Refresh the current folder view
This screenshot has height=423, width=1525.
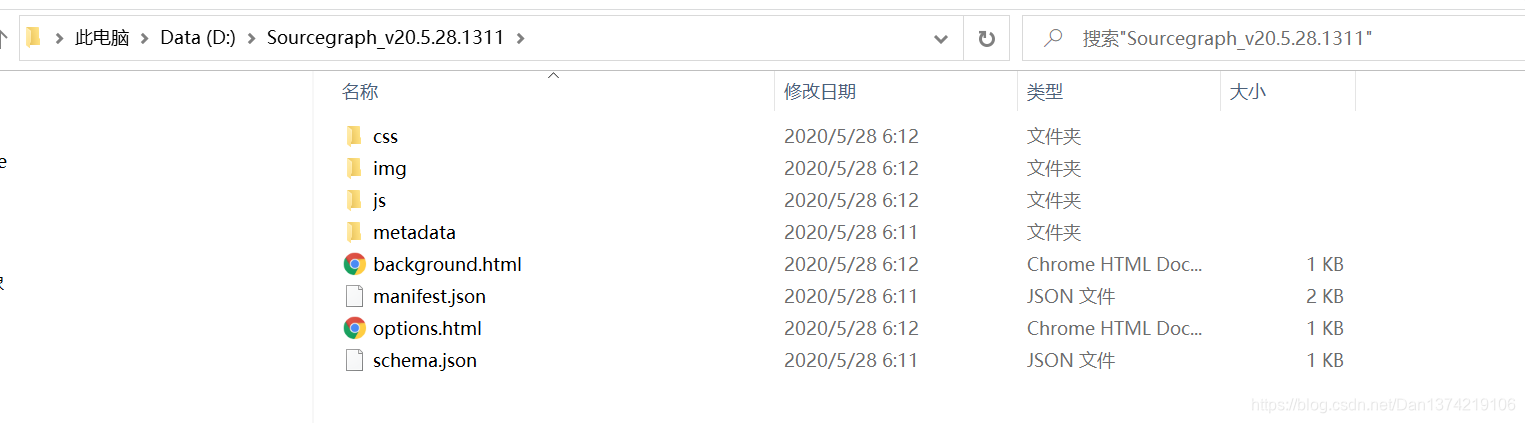pyautogui.click(x=987, y=39)
